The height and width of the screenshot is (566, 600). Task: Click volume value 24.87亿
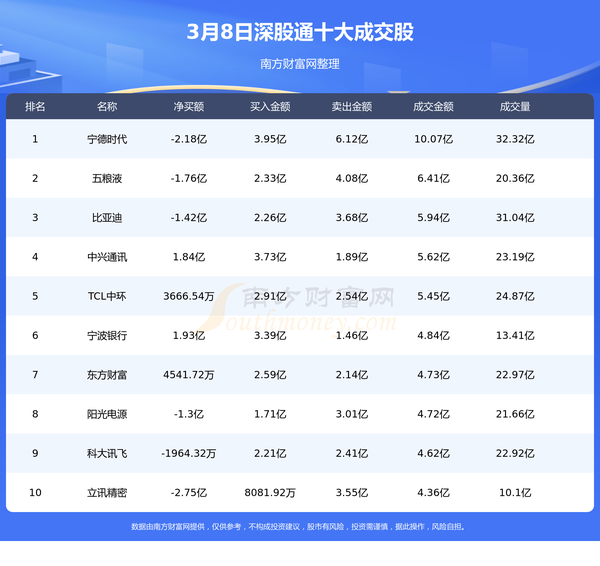coord(515,296)
